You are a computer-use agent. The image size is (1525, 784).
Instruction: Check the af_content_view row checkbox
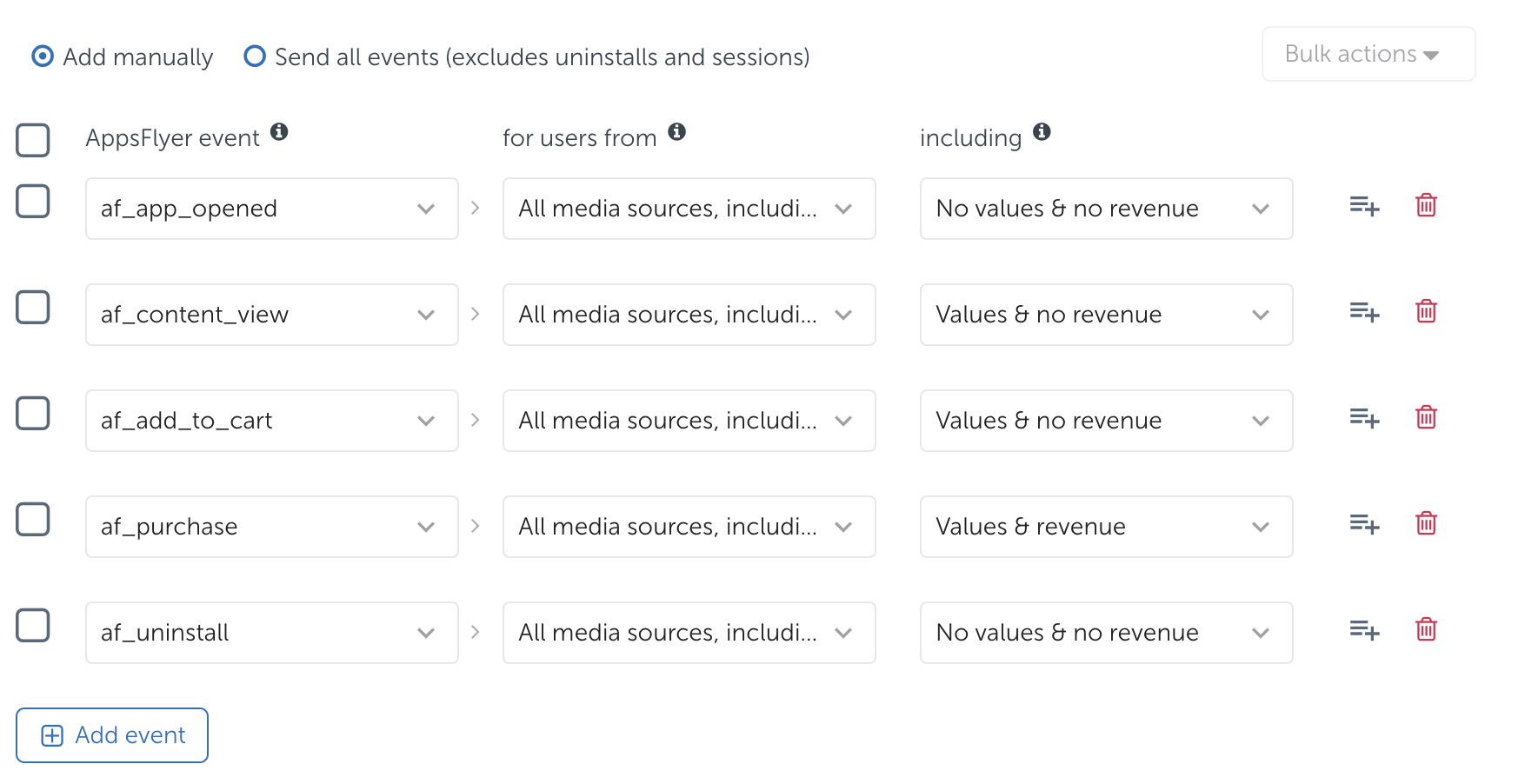tap(33, 308)
